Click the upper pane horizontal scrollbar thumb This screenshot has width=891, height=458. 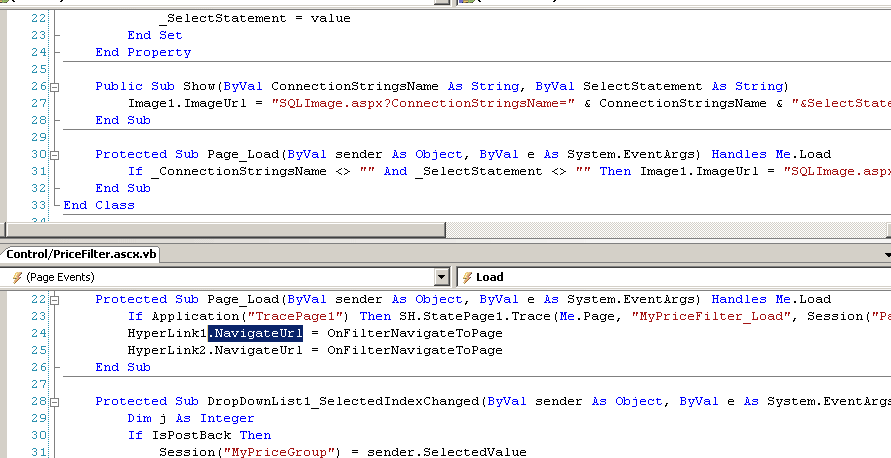click(x=225, y=230)
